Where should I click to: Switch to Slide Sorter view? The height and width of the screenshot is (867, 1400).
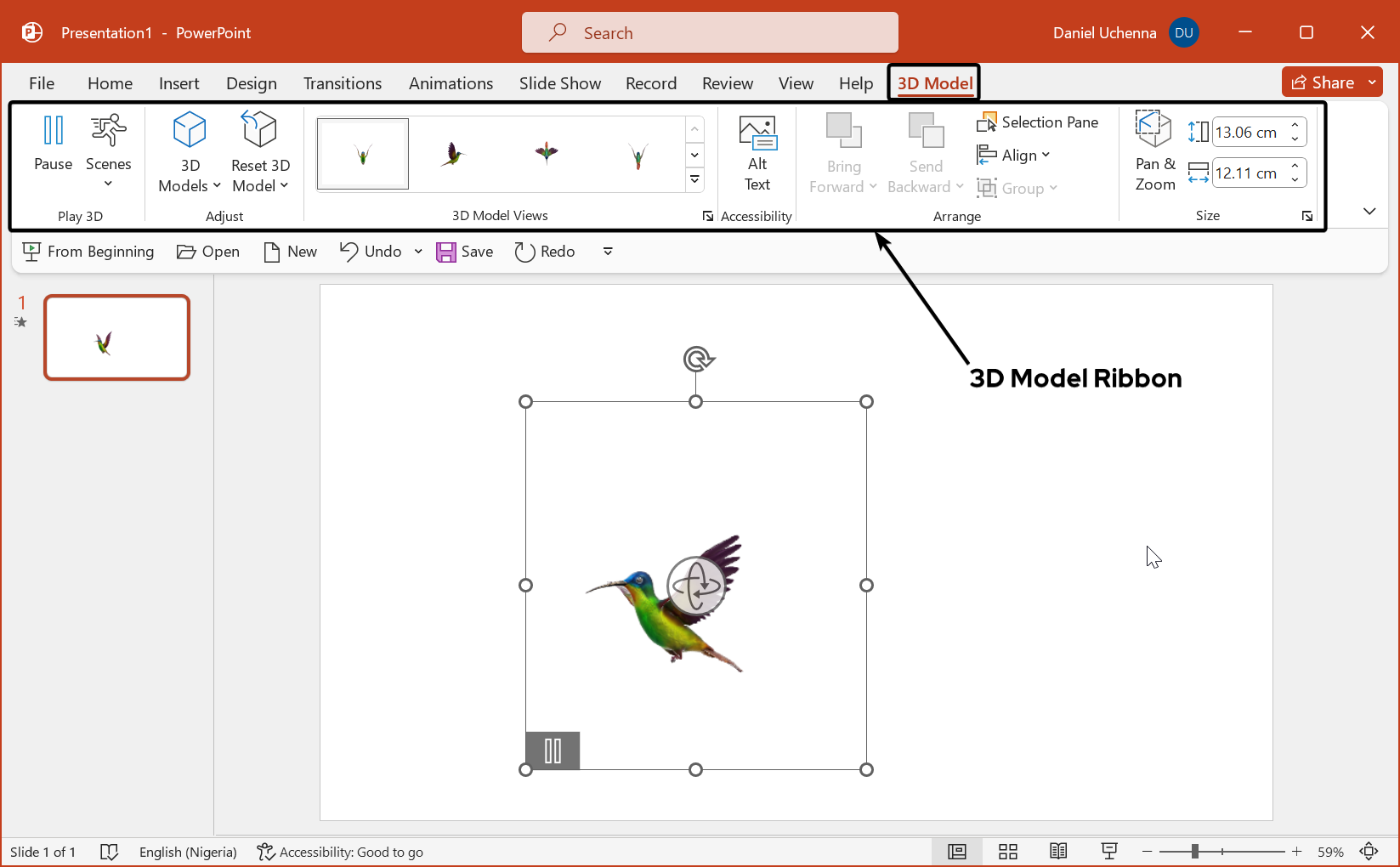[x=1007, y=851]
